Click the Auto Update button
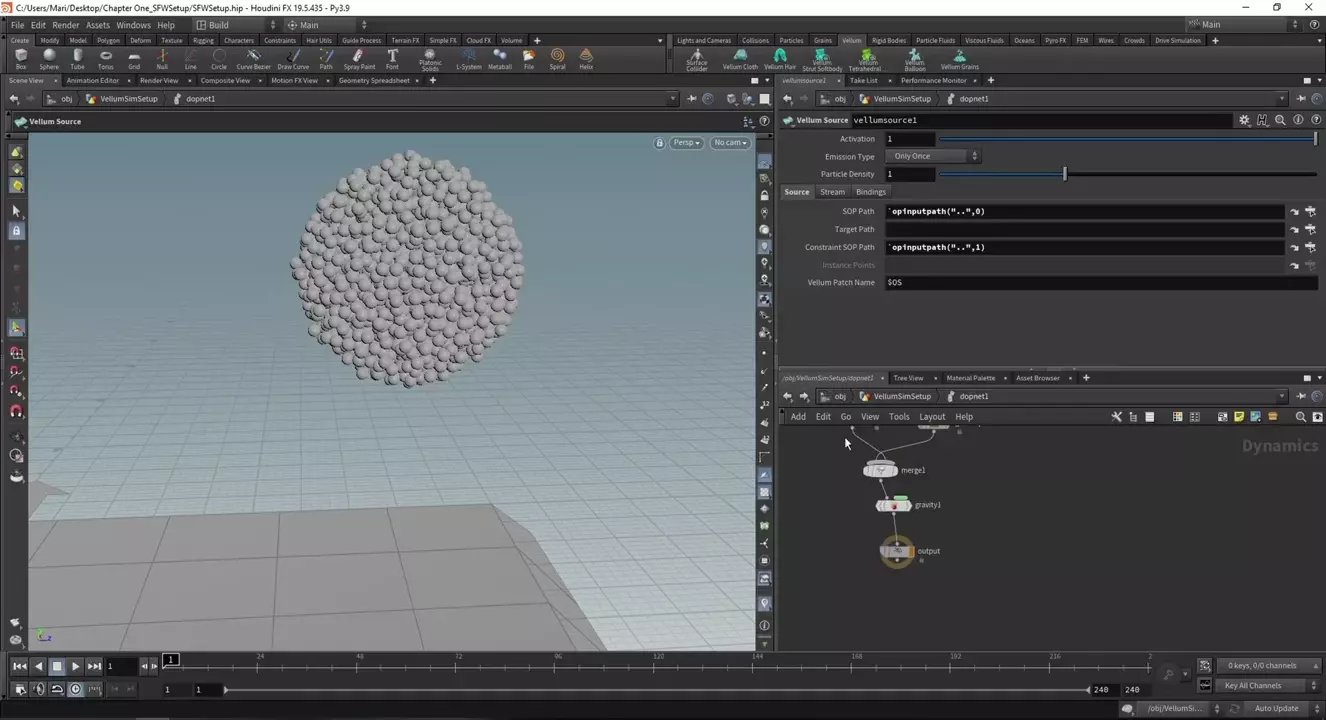 pos(1276,708)
